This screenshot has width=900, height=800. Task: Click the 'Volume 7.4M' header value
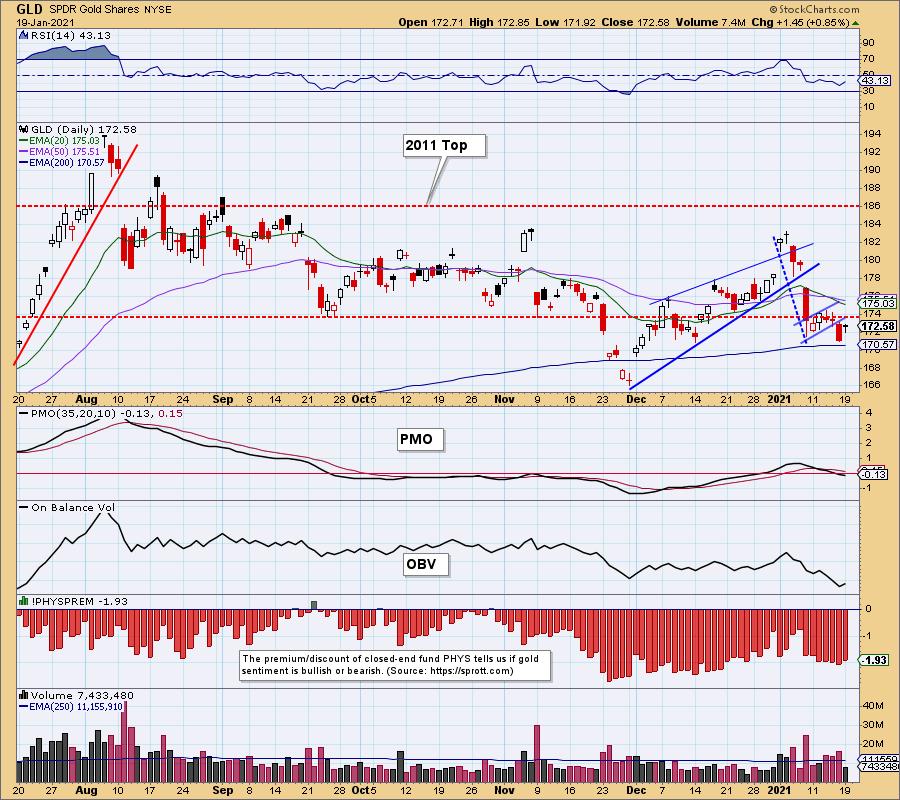pyautogui.click(x=711, y=22)
